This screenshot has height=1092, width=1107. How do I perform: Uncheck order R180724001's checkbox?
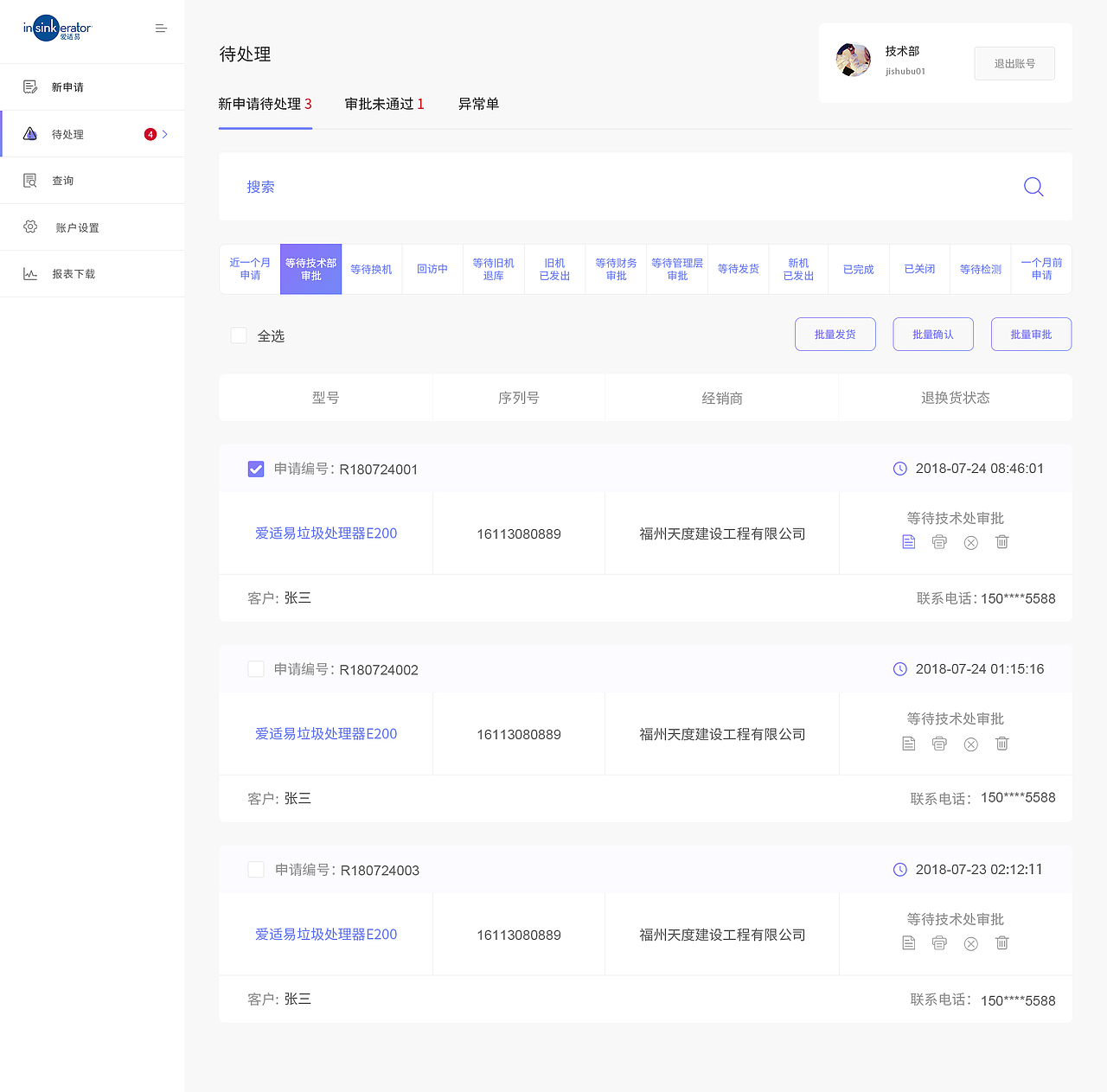click(x=255, y=469)
